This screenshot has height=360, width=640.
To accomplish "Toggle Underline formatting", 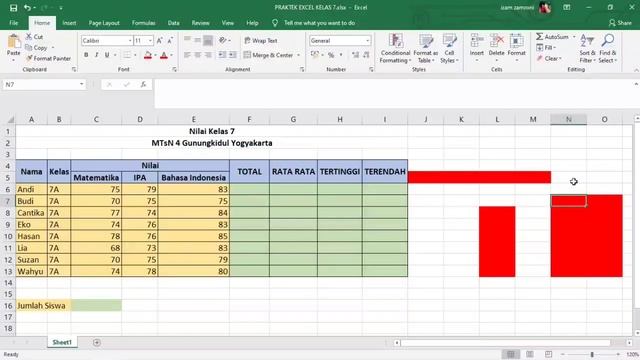I will [107, 55].
